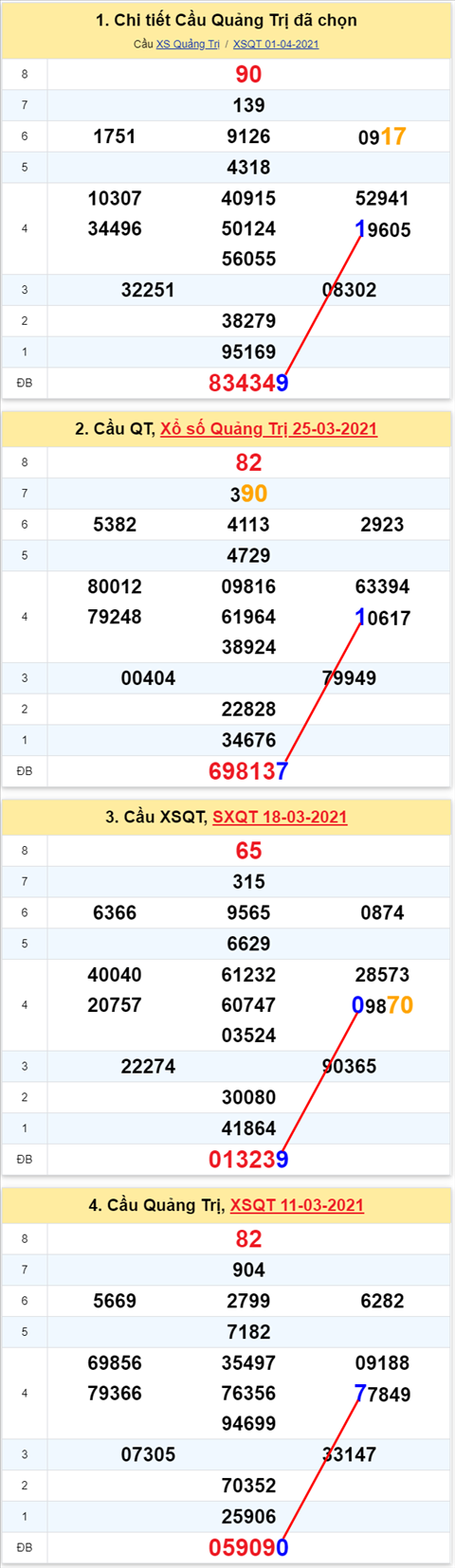Click the red prize-8 number 65
Image resolution: width=455 pixels, height=1568 pixels.
(x=248, y=851)
